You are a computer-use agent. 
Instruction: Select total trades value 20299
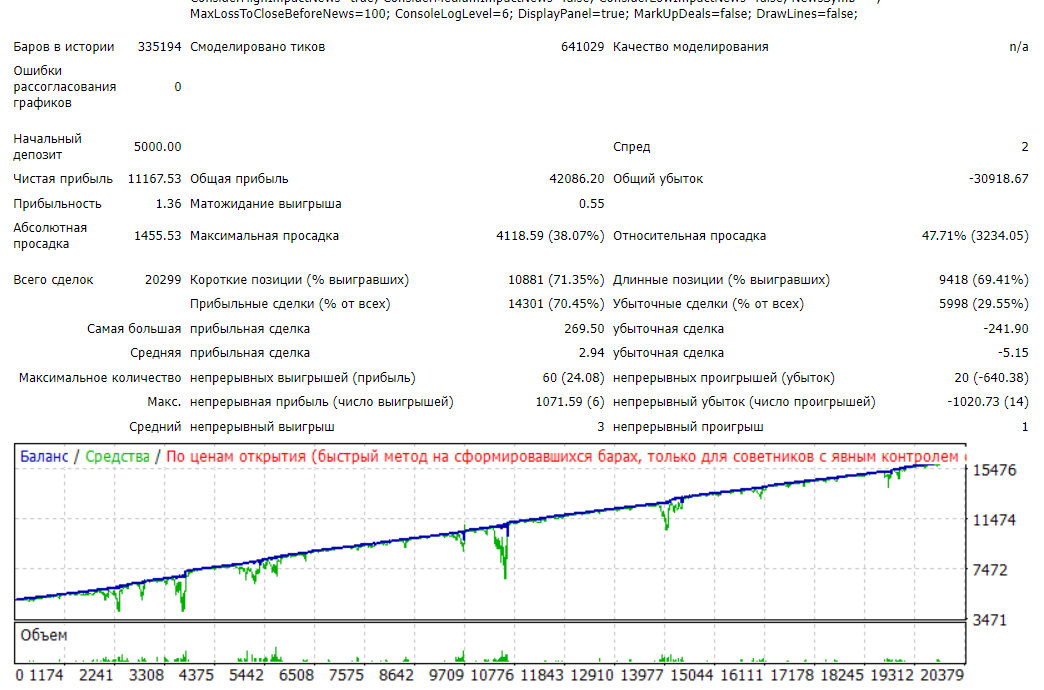163,280
